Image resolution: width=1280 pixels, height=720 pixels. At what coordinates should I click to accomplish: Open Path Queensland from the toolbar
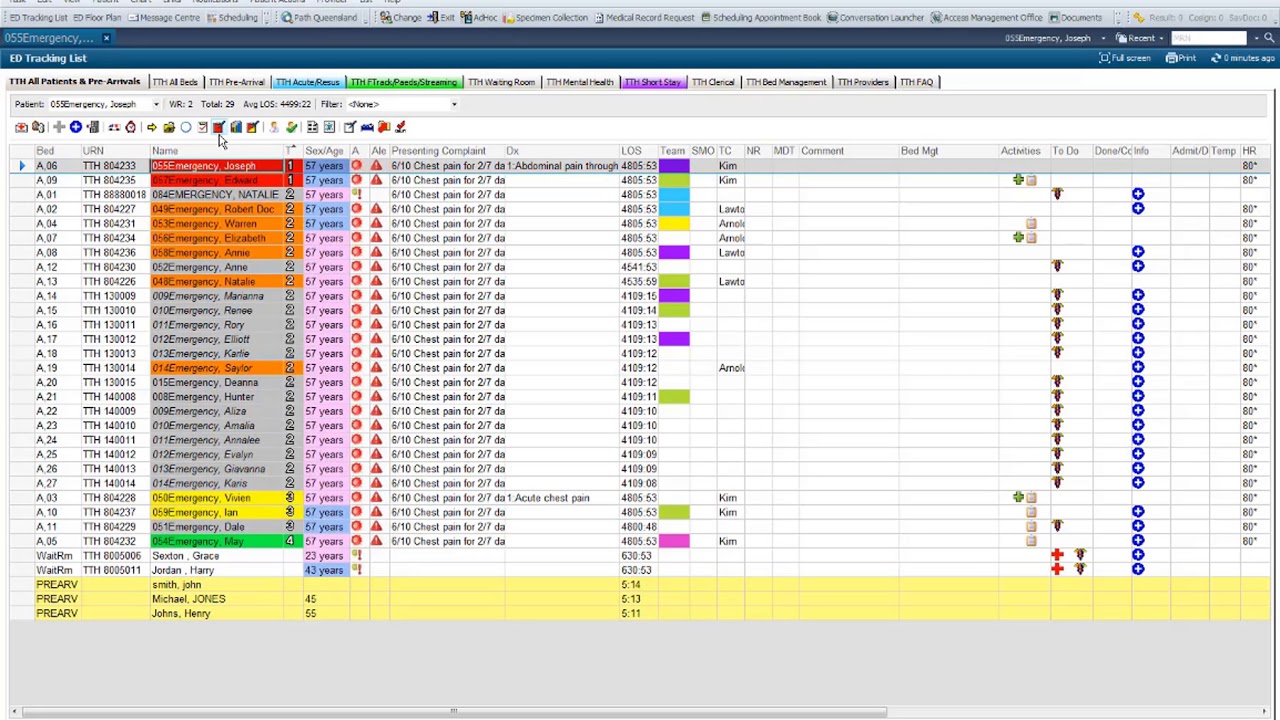coord(320,18)
